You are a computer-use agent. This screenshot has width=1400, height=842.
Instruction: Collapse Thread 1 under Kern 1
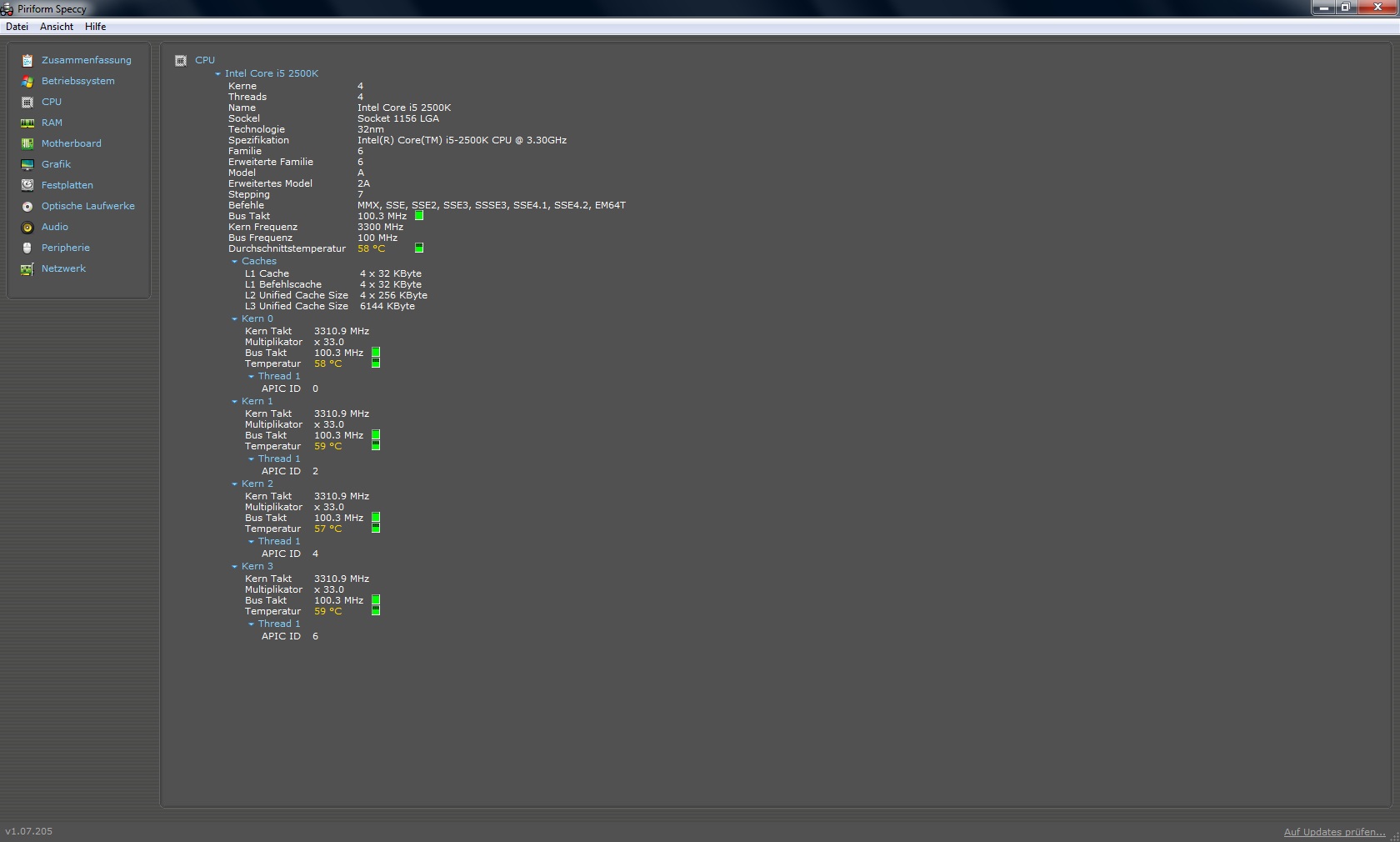coord(252,459)
